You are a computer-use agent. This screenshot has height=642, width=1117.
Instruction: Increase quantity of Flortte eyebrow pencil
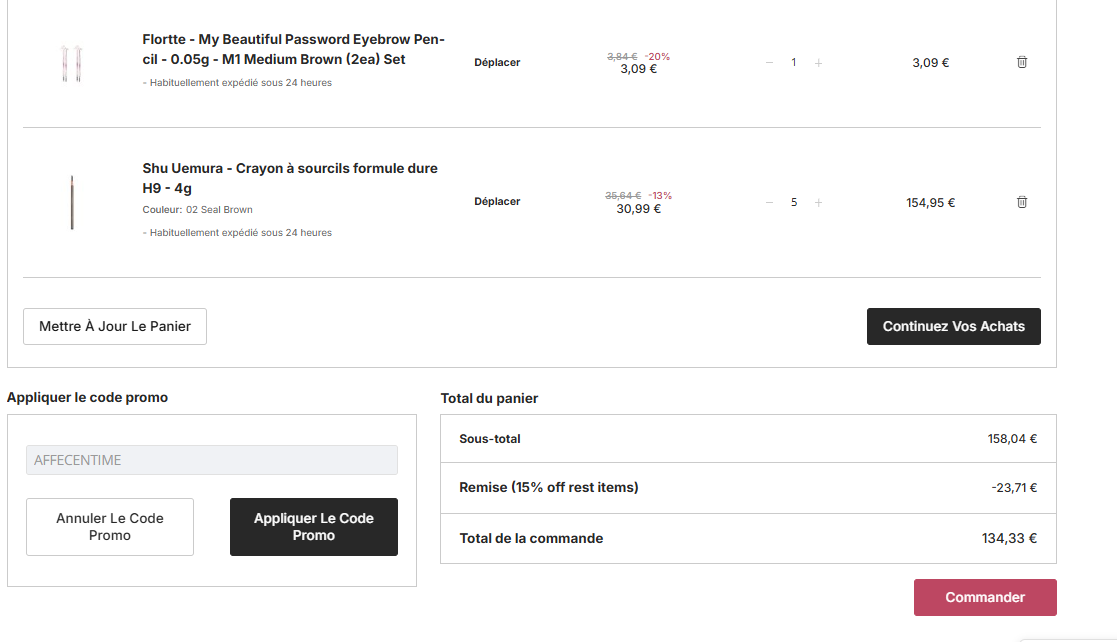point(819,63)
